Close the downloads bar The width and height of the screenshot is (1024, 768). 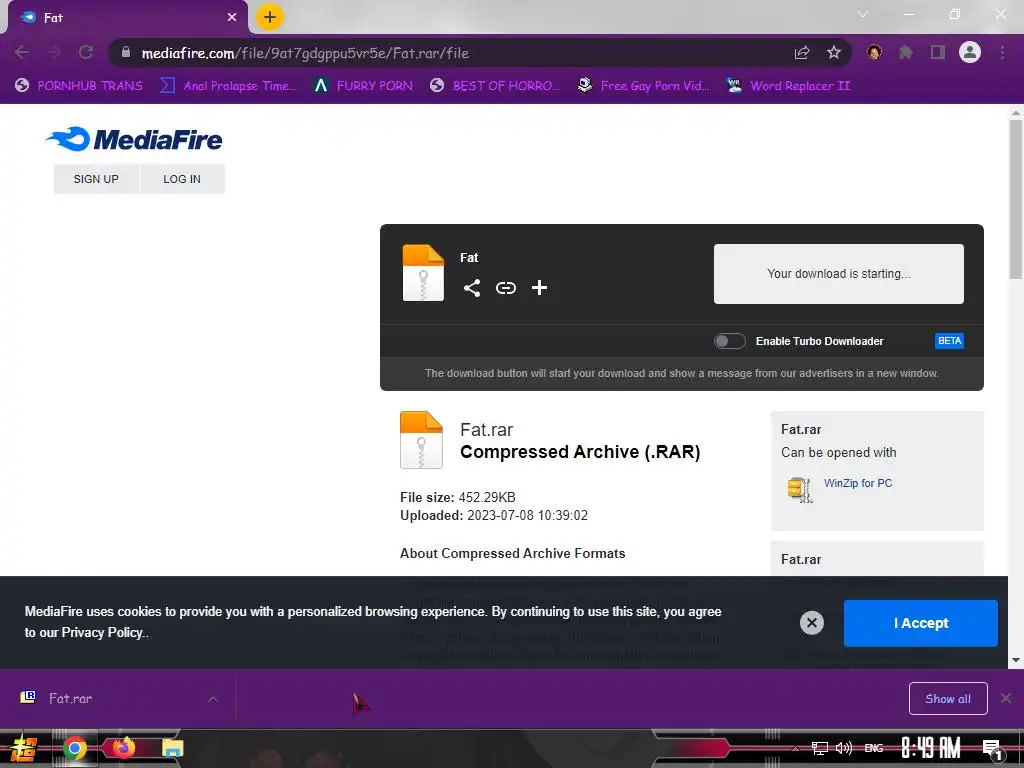pyautogui.click(x=1006, y=699)
